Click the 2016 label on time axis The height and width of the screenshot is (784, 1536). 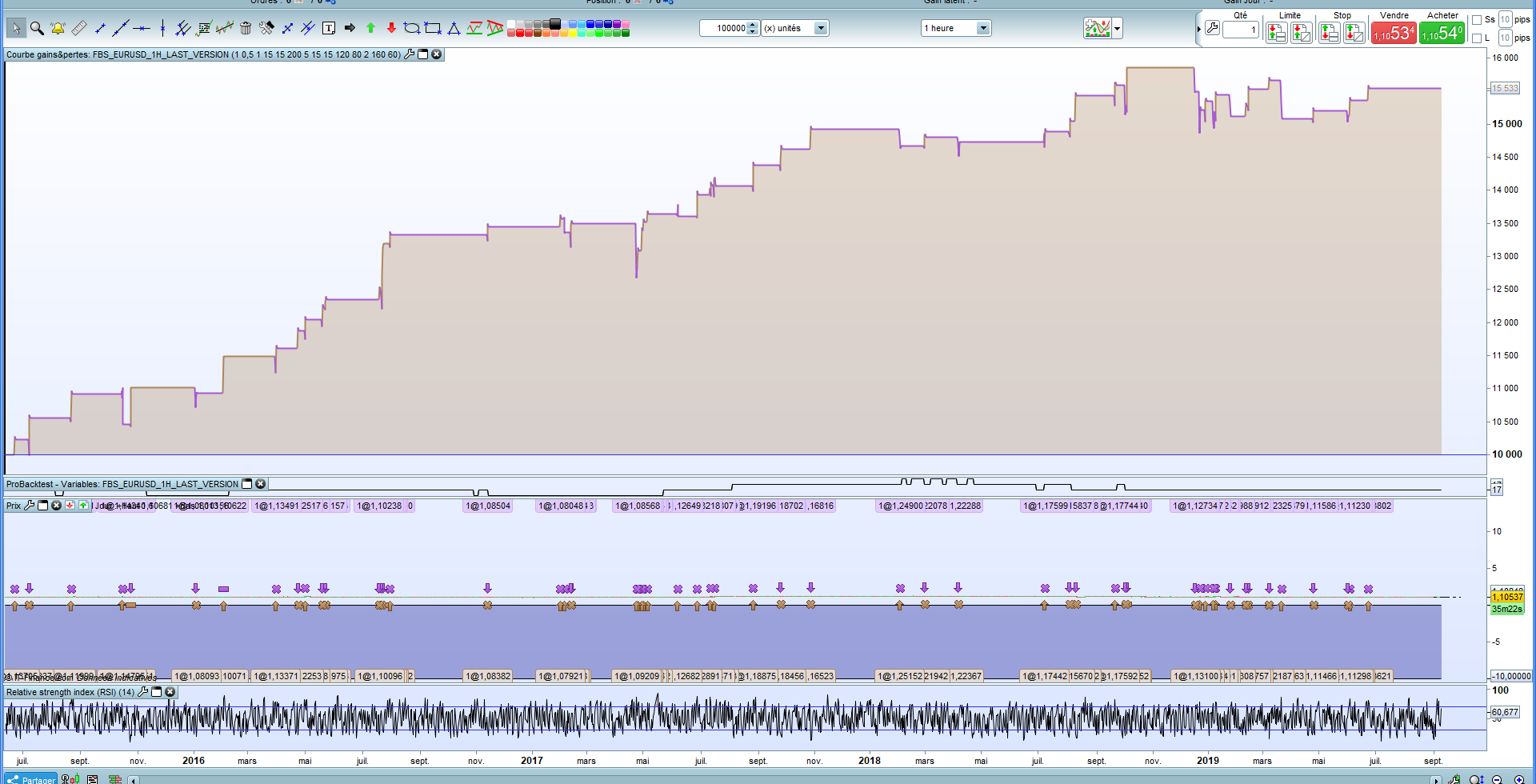coord(194,761)
